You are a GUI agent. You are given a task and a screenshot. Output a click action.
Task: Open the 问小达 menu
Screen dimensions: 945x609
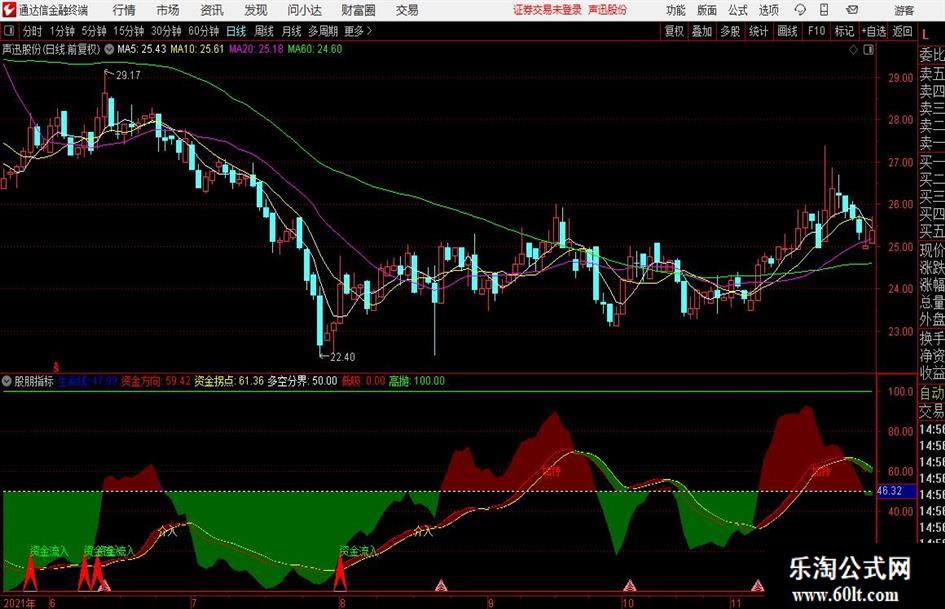(x=304, y=10)
